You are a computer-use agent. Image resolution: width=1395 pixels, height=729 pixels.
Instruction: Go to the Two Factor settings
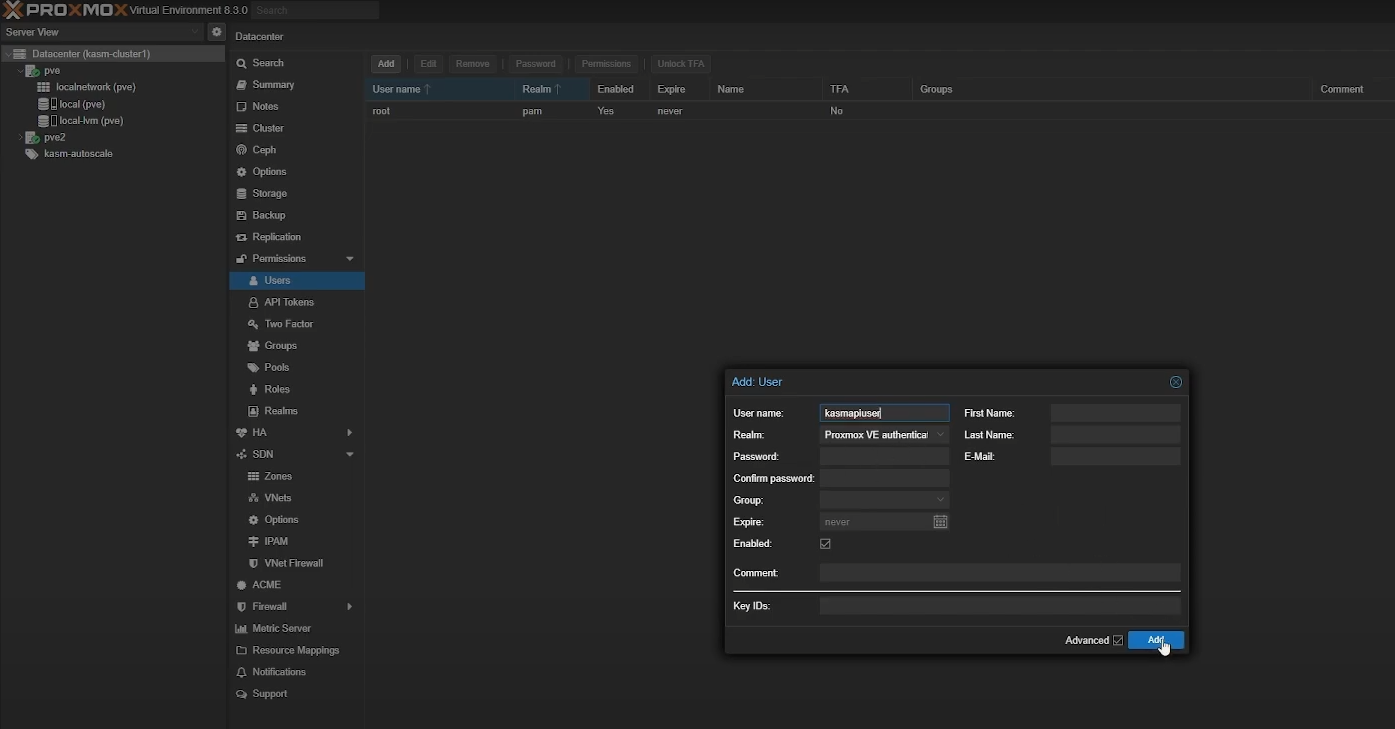click(x=288, y=324)
